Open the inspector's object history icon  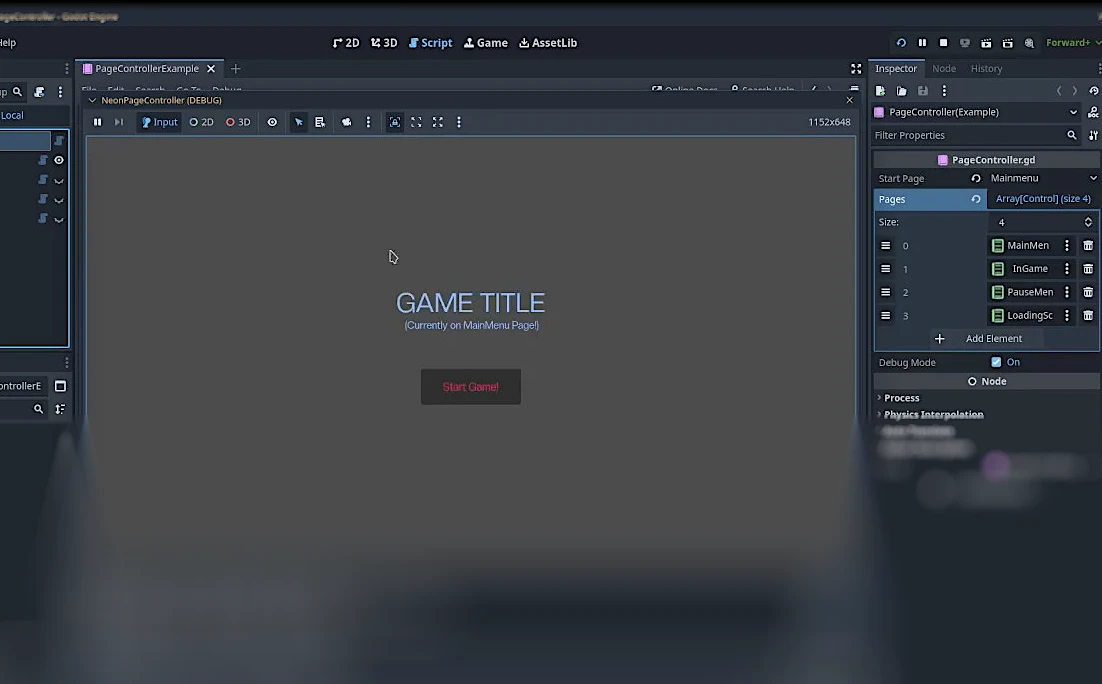pyautogui.click(x=1093, y=91)
